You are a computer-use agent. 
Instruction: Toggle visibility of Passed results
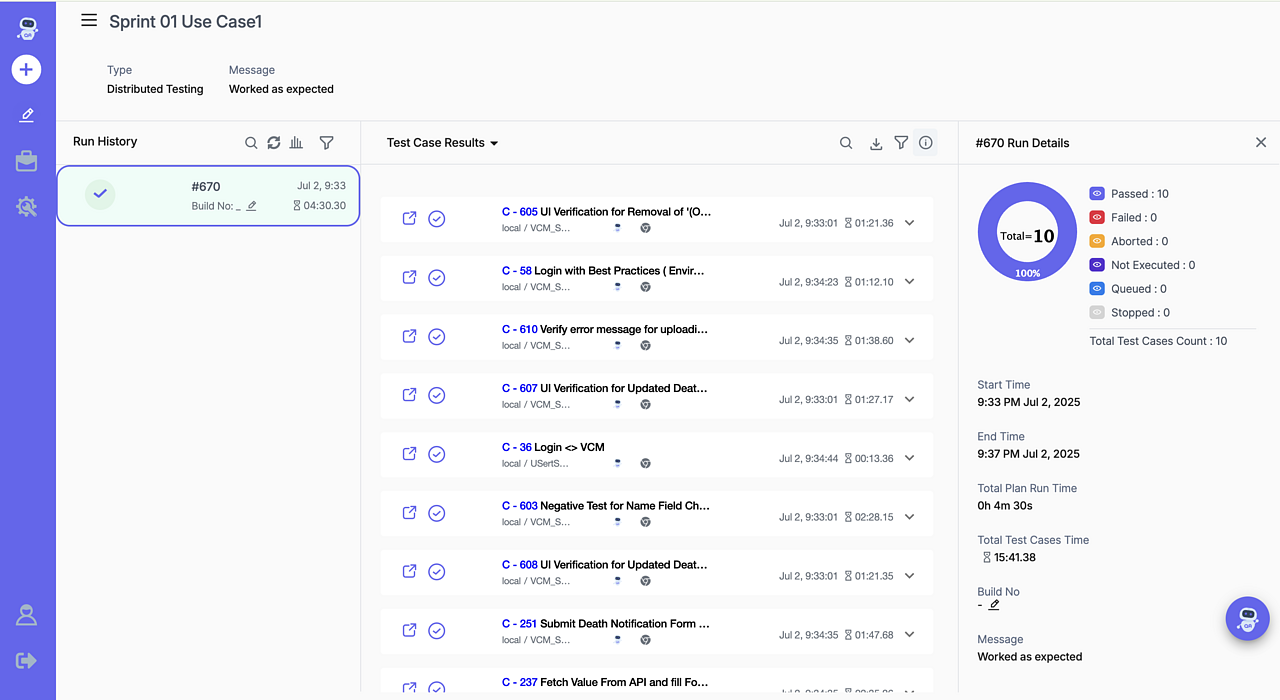(1097, 194)
